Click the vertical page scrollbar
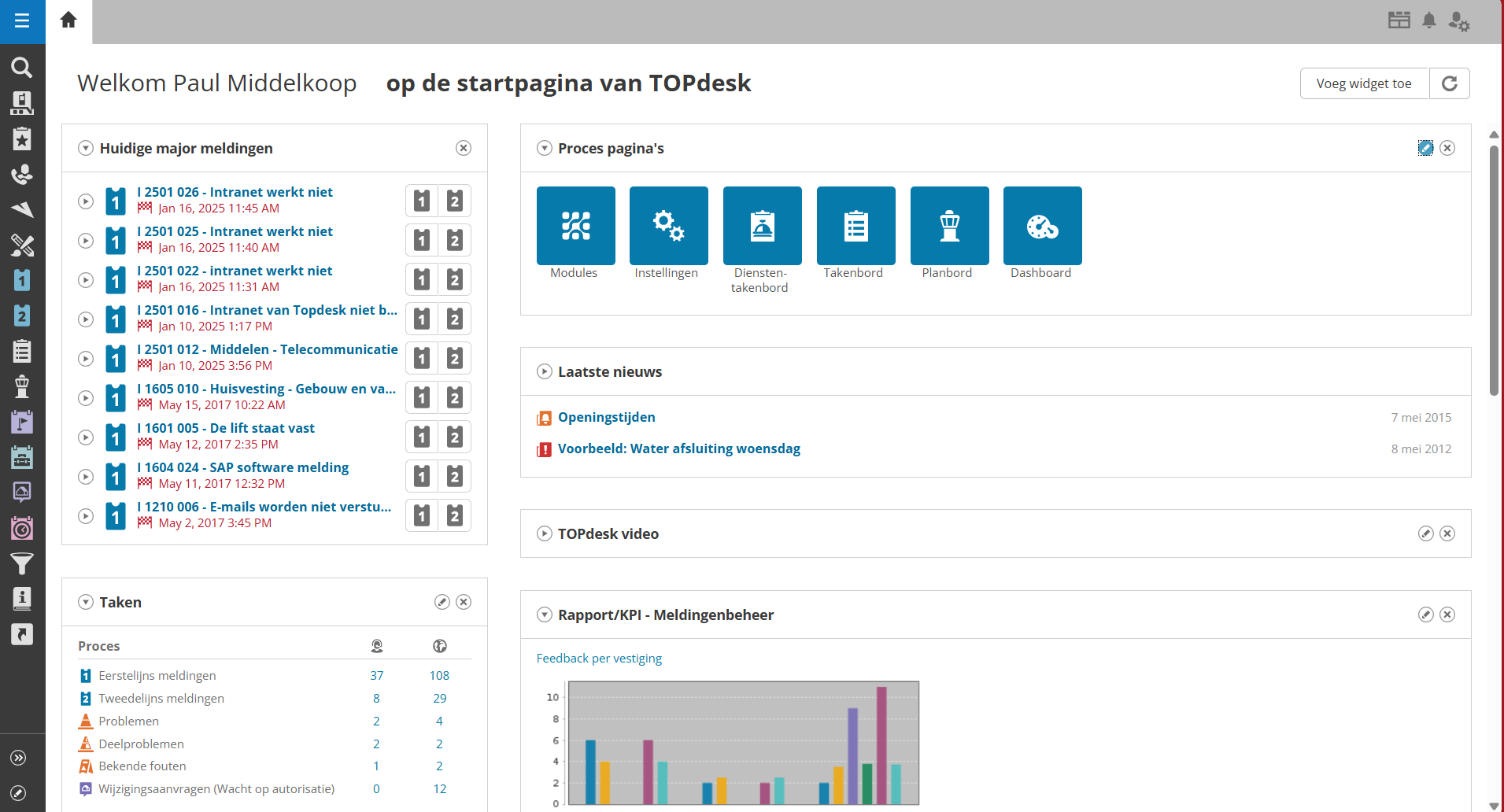This screenshot has height=812, width=1504. (x=1494, y=268)
